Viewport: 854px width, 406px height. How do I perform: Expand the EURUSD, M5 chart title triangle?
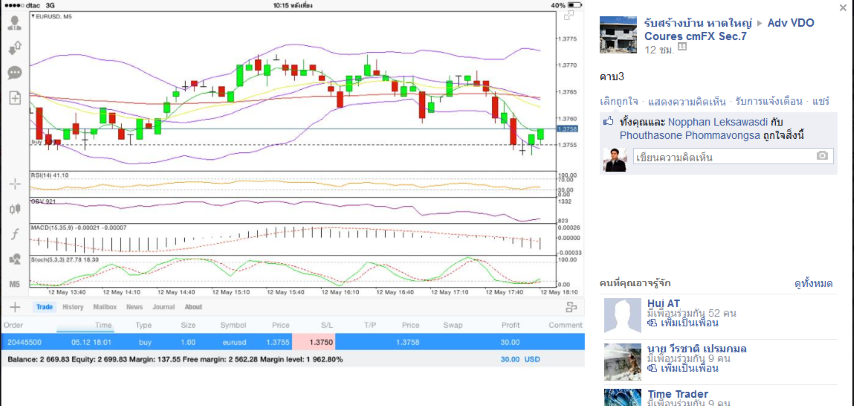33,16
